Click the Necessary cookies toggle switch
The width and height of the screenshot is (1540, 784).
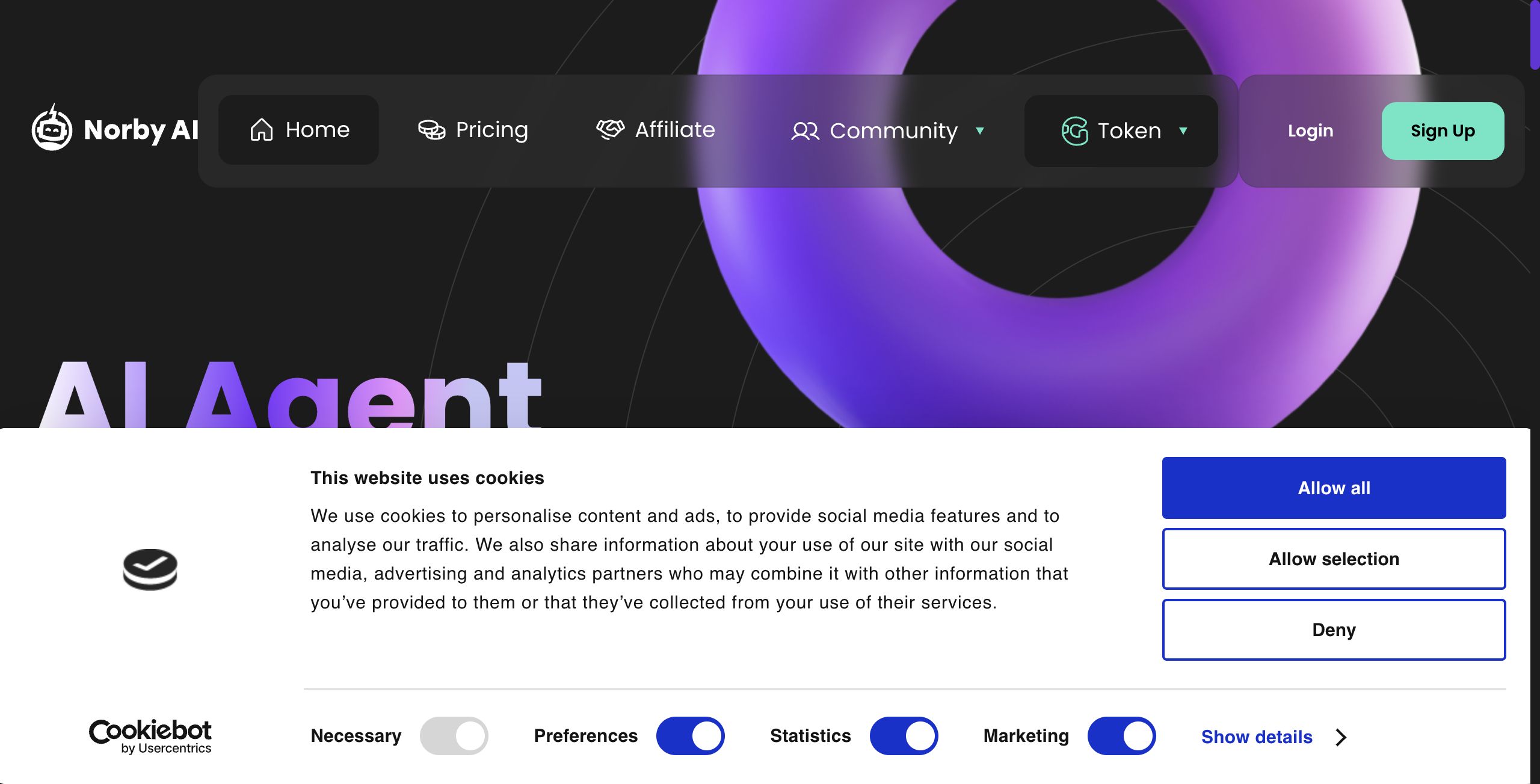tap(454, 736)
